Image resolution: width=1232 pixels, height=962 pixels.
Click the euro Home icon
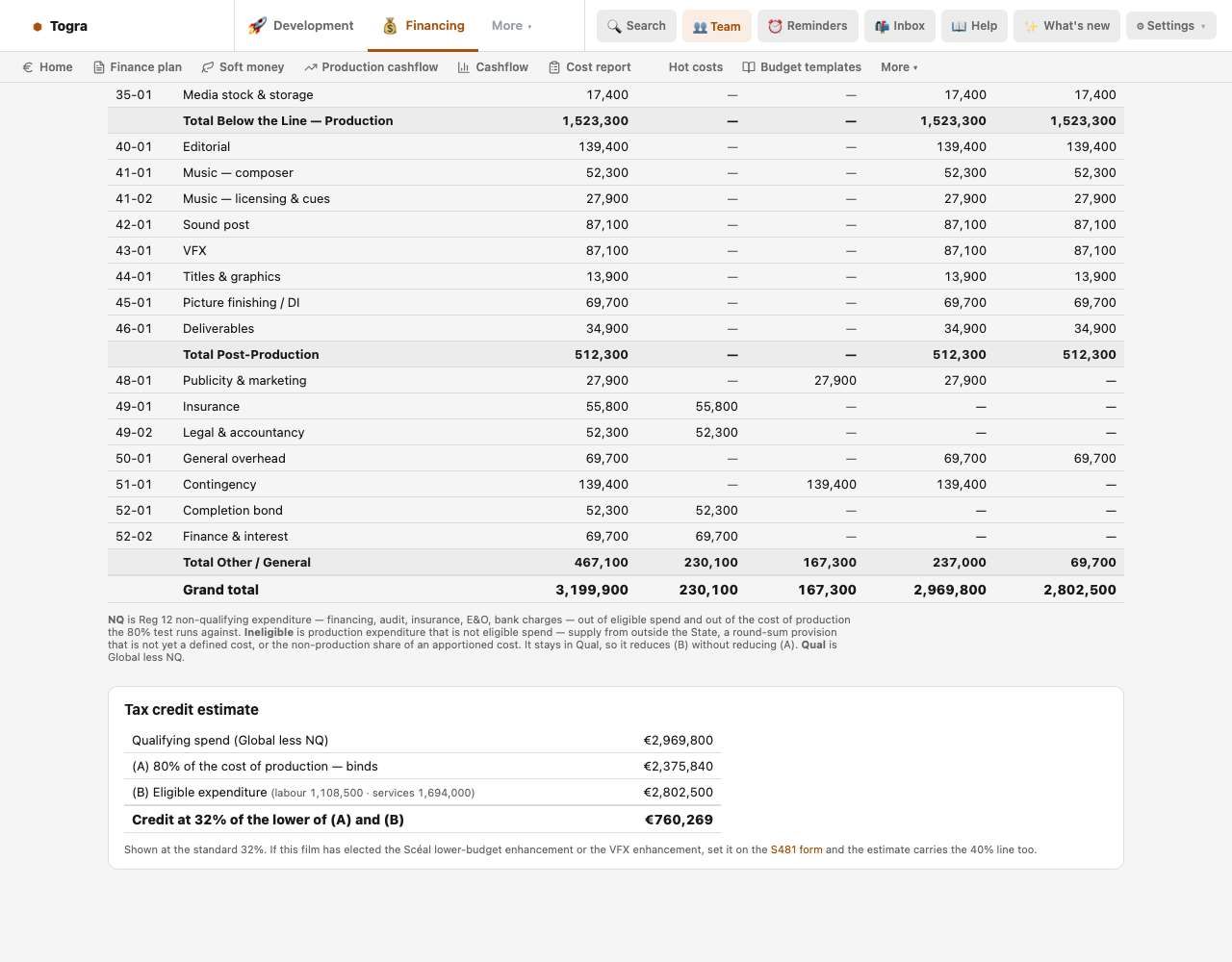pyautogui.click(x=28, y=67)
